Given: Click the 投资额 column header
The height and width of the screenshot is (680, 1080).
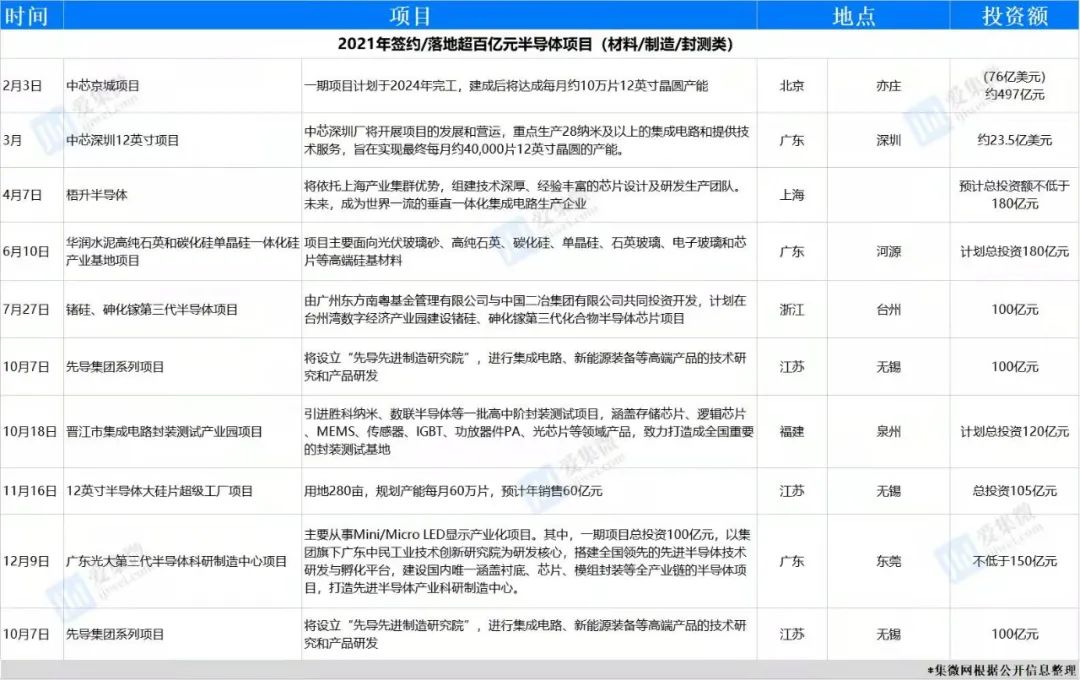Looking at the screenshot, I should (x=1015, y=15).
